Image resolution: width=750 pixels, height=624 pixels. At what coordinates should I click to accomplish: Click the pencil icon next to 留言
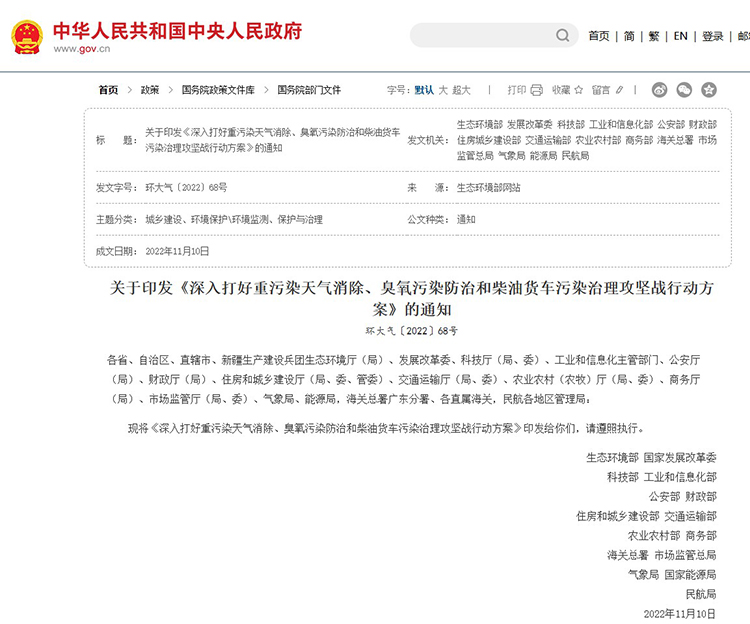point(619,90)
